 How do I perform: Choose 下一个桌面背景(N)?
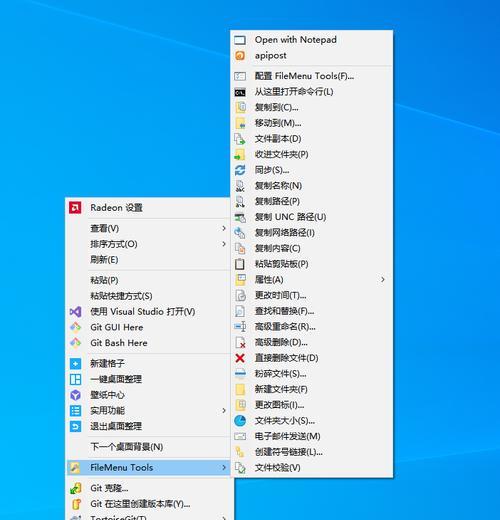148,447
